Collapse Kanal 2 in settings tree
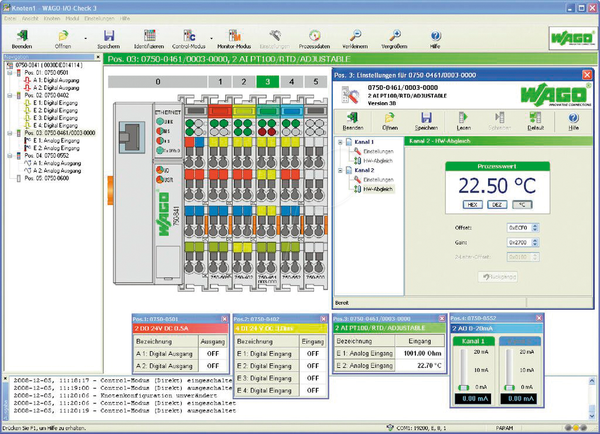The height and width of the screenshot is (434, 600). coord(340,170)
